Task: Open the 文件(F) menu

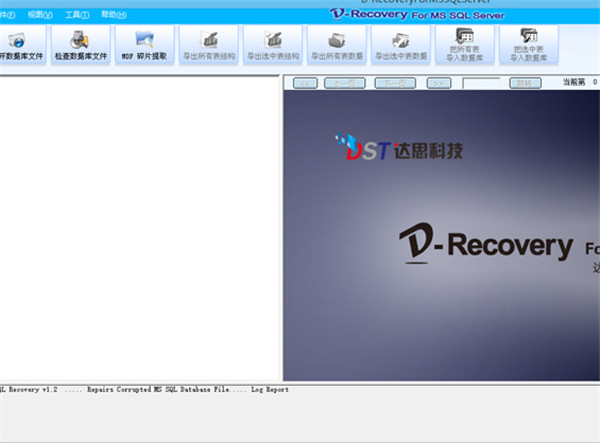Action: point(7,15)
